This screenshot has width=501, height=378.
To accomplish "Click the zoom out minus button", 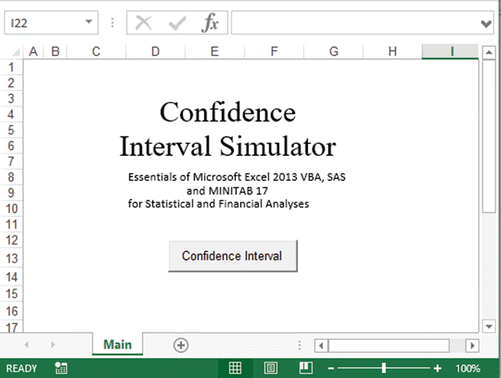I will pos(331,368).
